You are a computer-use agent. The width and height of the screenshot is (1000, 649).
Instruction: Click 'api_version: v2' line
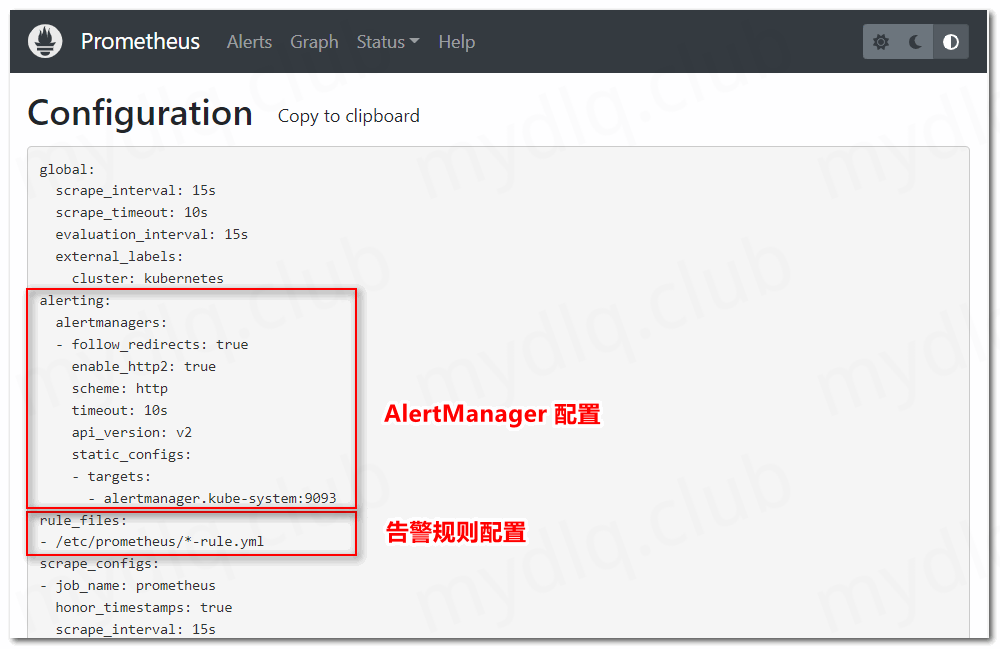tap(131, 432)
